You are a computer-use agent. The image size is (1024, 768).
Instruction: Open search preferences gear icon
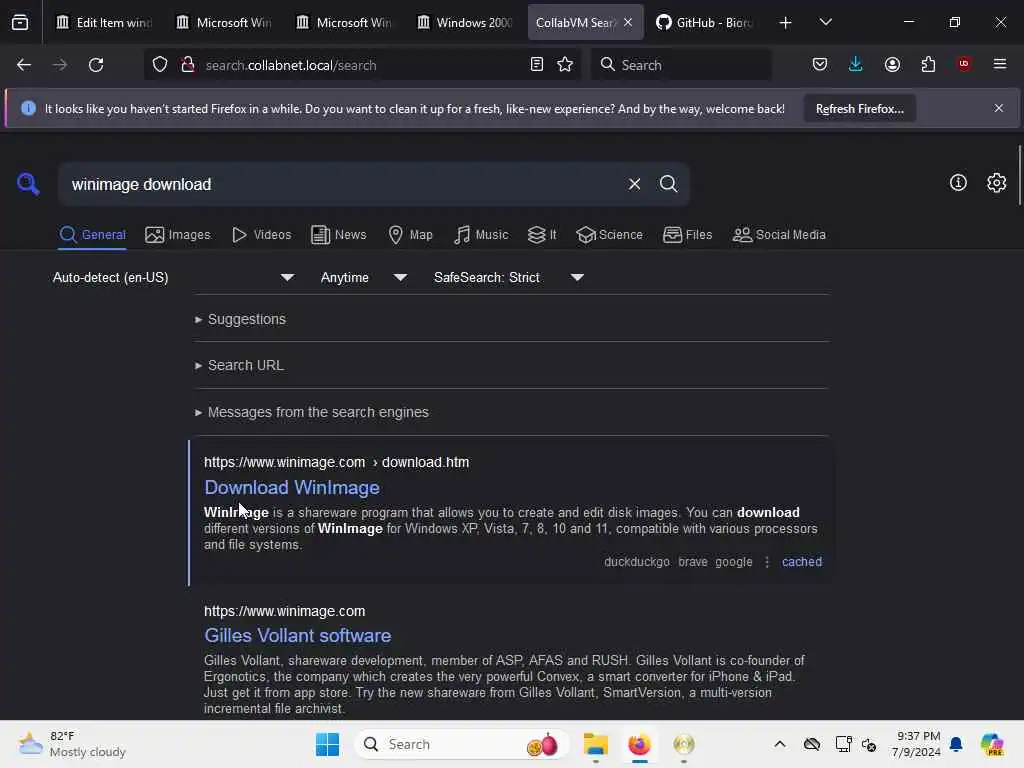pos(996,183)
